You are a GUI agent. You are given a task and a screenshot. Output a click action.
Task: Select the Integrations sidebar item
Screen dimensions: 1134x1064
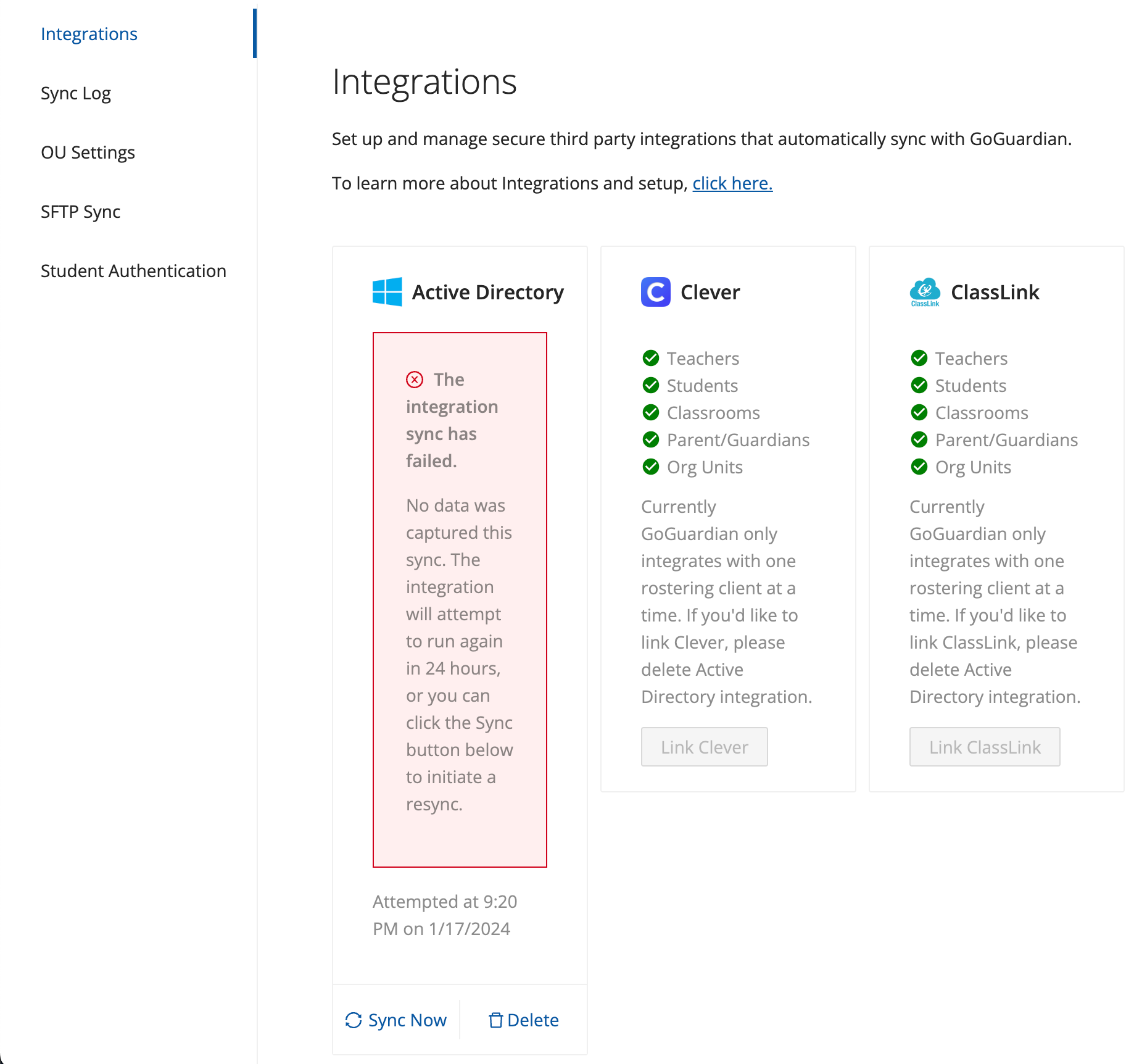pos(89,34)
